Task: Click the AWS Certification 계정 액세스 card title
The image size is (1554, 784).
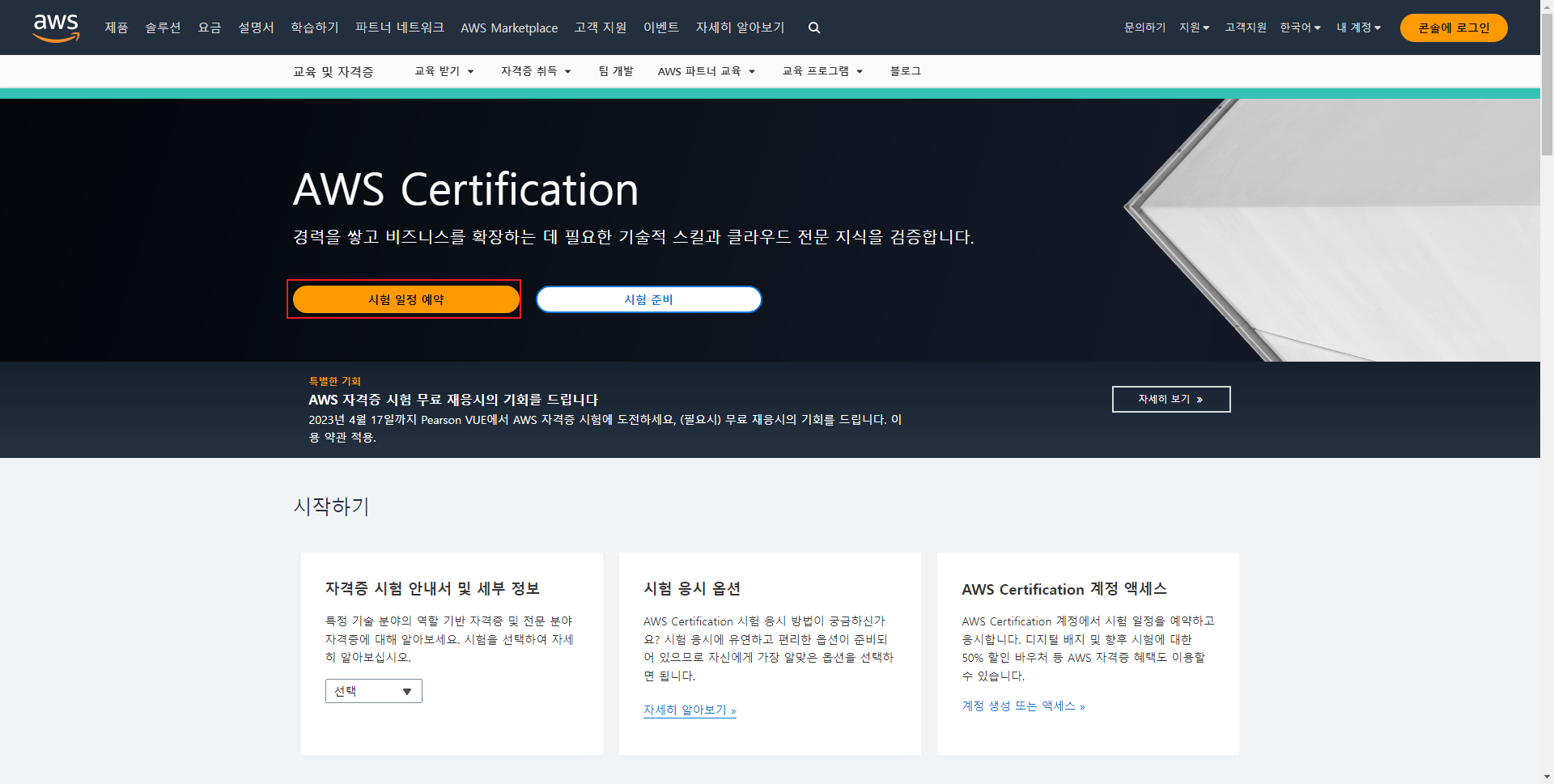Action: pos(1064,589)
